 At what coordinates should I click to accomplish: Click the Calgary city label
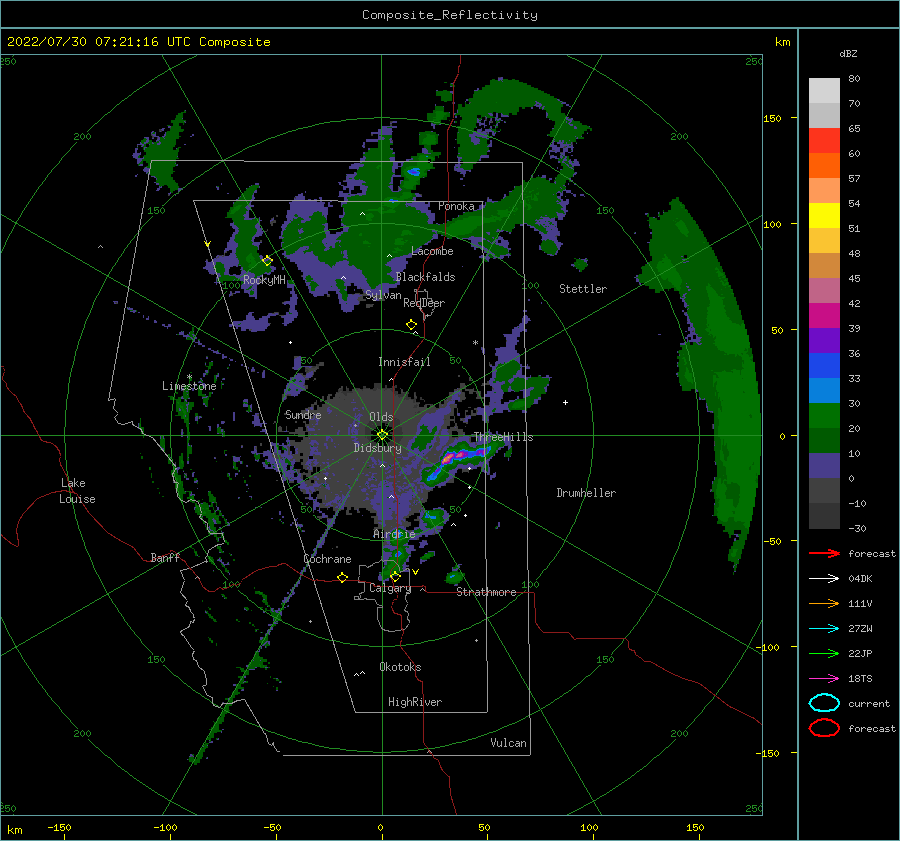(x=390, y=588)
